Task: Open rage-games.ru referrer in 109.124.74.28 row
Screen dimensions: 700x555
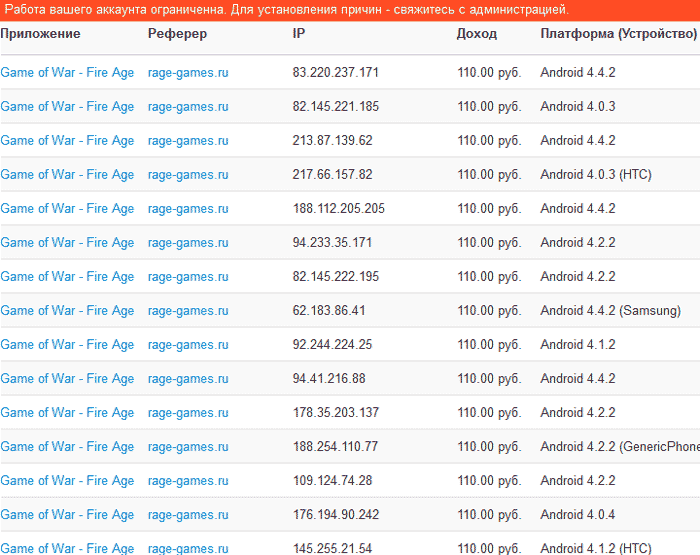Action: pyautogui.click(x=188, y=480)
